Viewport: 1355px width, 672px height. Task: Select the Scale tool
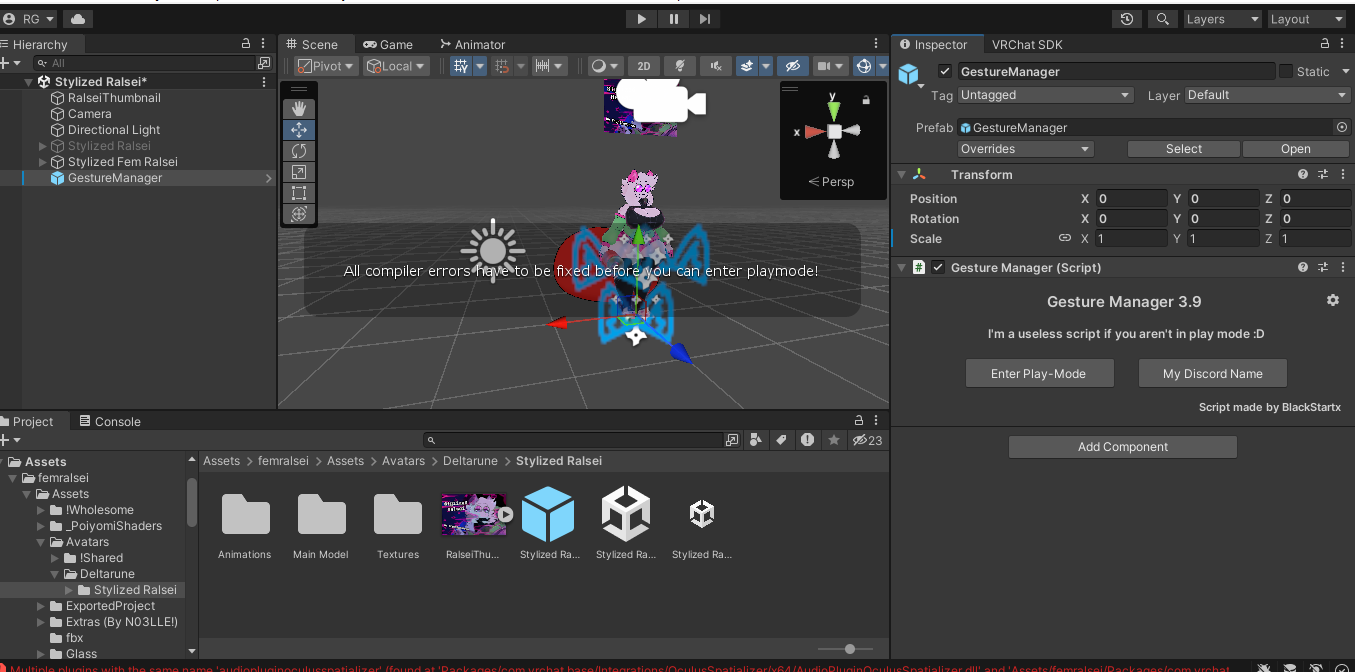tap(298, 172)
